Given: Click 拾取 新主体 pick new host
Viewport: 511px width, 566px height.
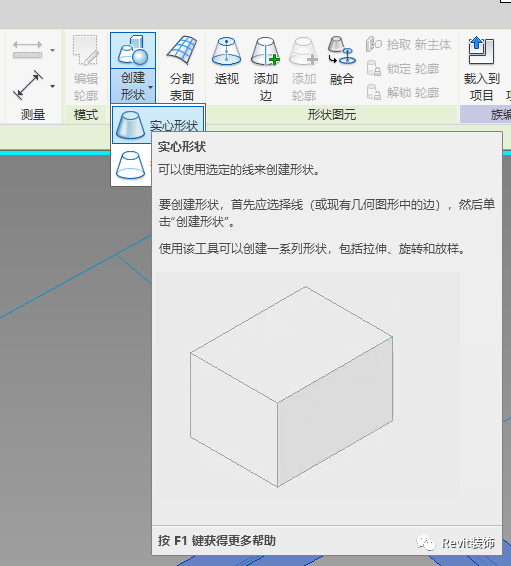Looking at the screenshot, I should pyautogui.click(x=408, y=45).
